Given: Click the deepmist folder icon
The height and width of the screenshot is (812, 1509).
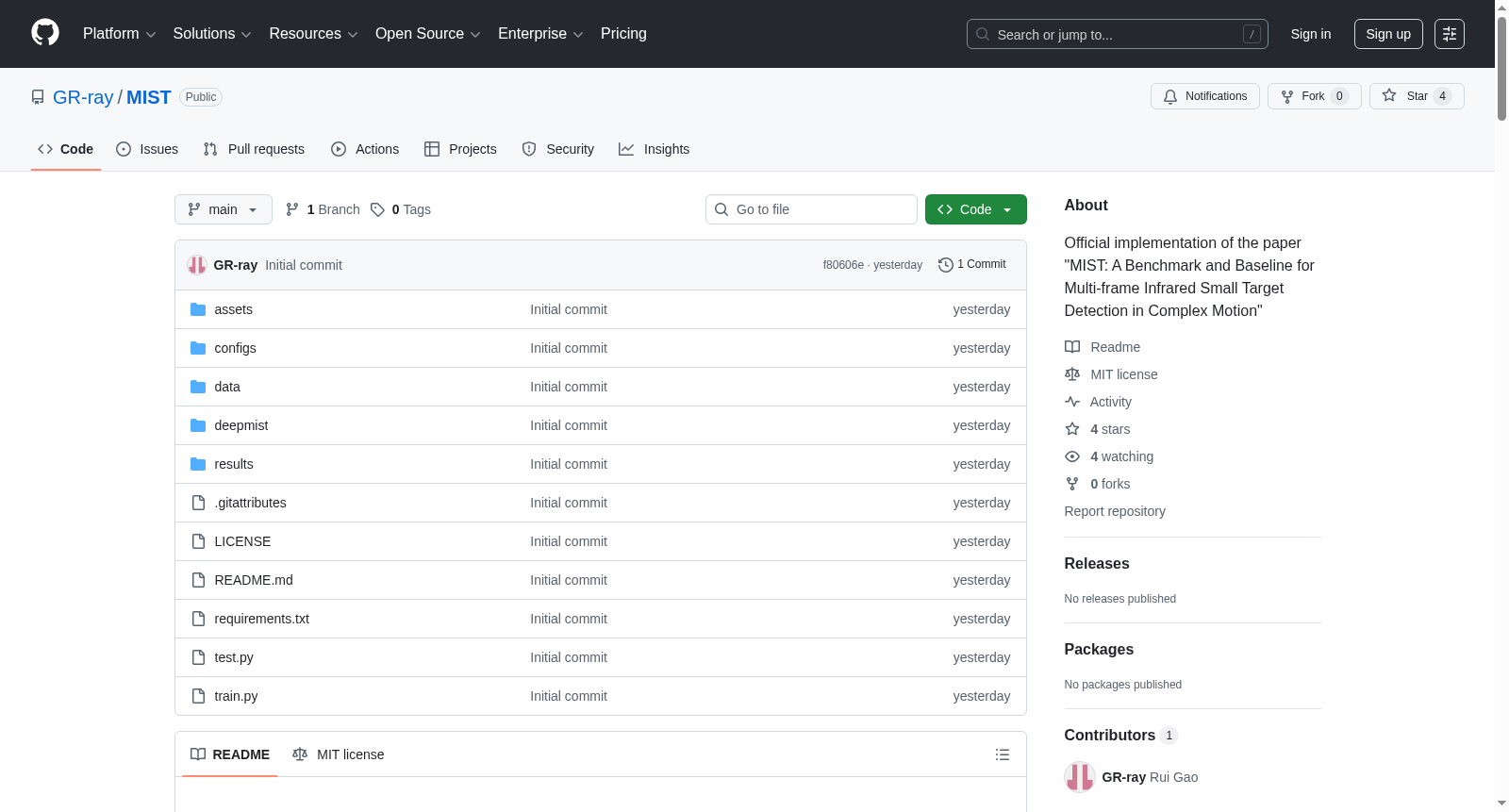Looking at the screenshot, I should [x=198, y=425].
